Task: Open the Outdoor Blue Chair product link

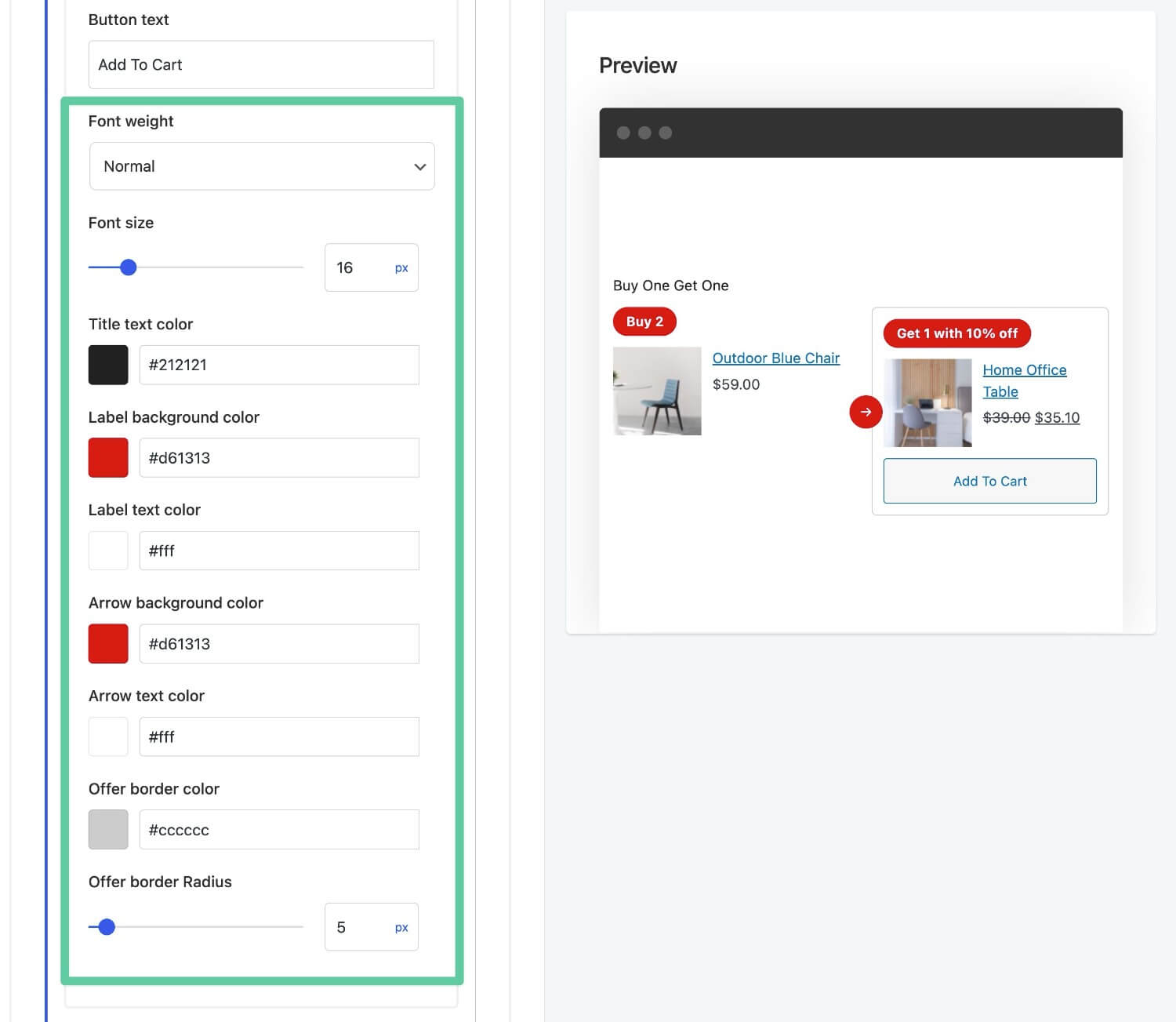Action: pyautogui.click(x=776, y=358)
